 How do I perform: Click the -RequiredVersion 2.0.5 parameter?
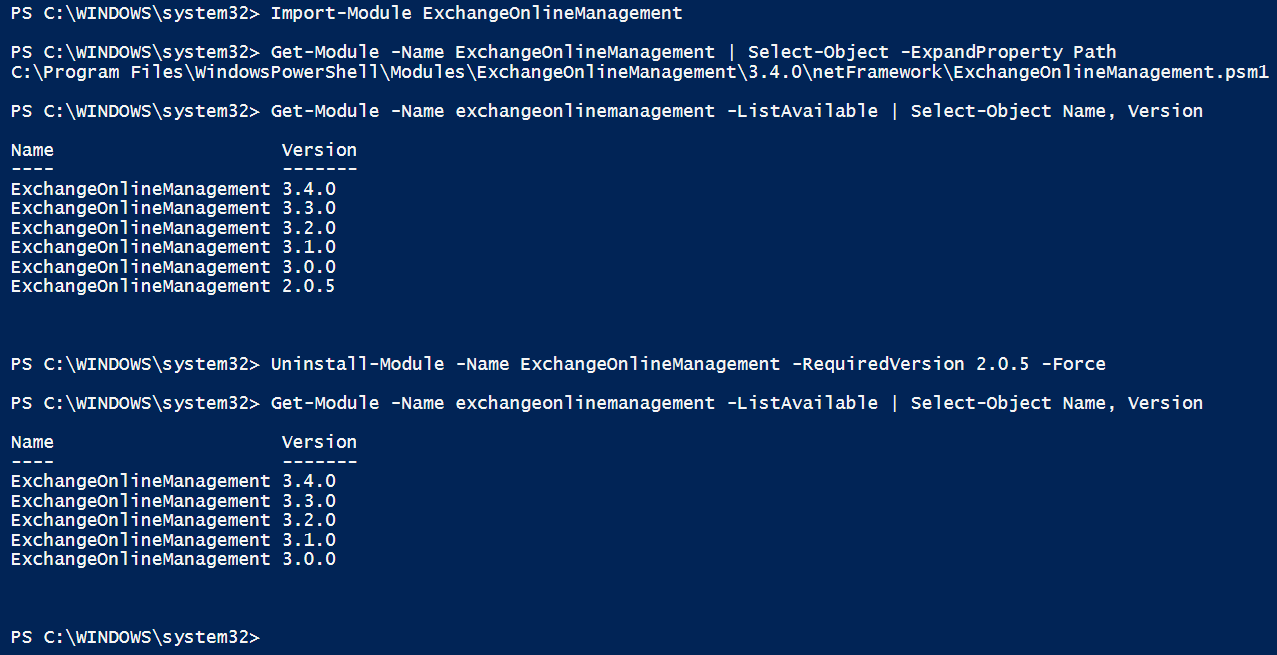(910, 364)
